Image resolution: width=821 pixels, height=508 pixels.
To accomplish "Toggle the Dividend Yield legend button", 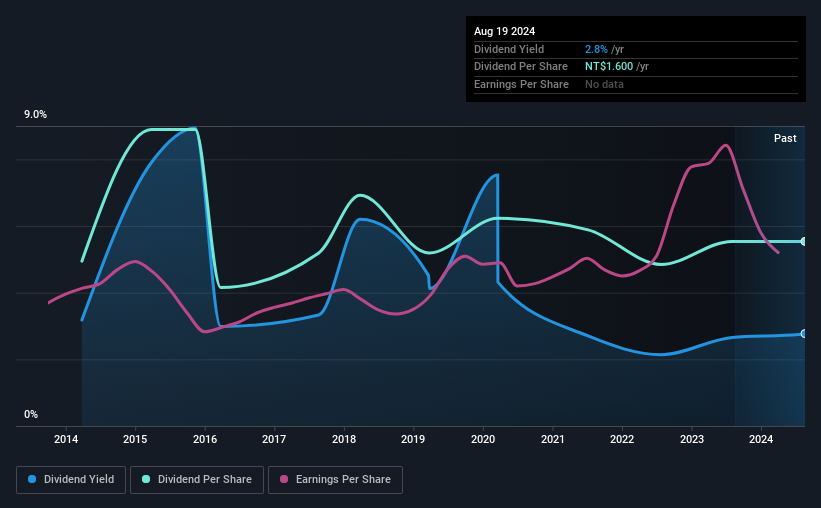I will [71, 480].
